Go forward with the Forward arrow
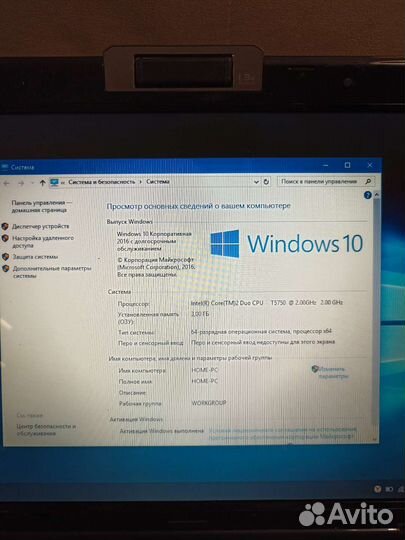The width and height of the screenshot is (405, 540). coord(21,184)
